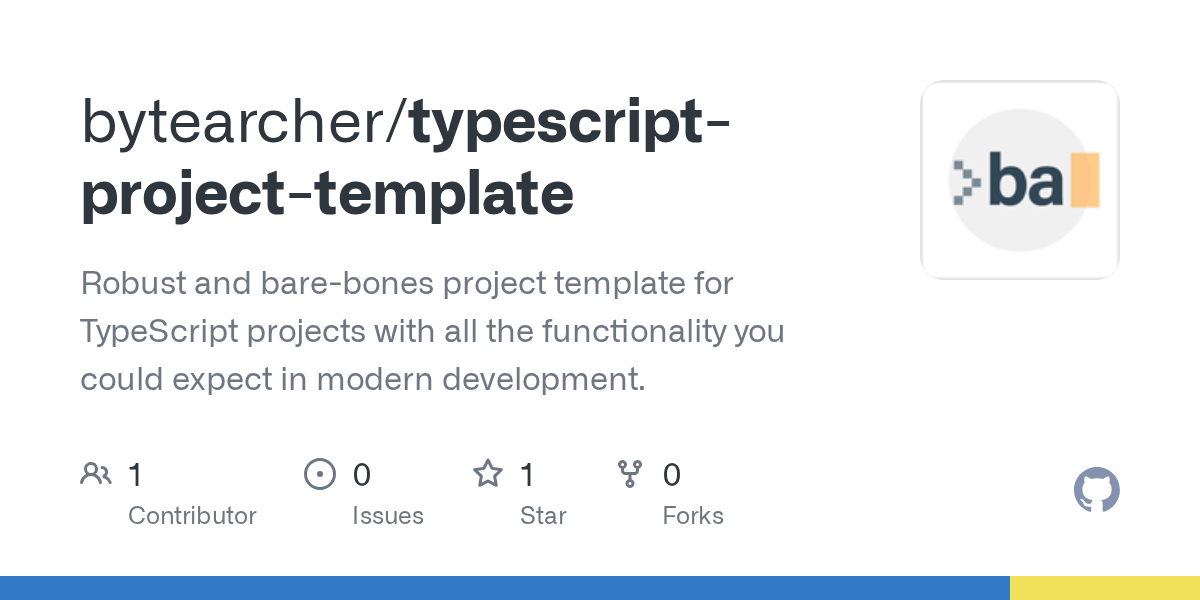Click the orange cursor block in the avatar
The width and height of the screenshot is (1200, 600).
(x=1085, y=180)
